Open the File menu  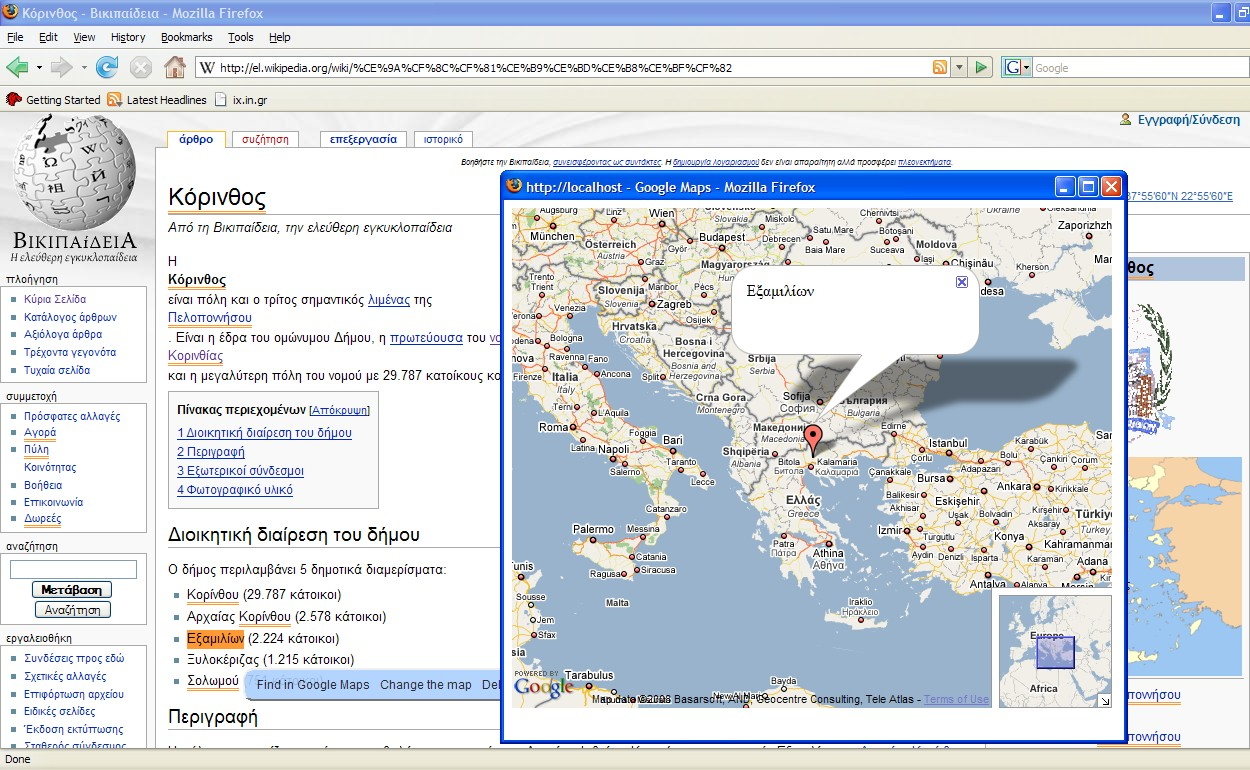click(15, 37)
